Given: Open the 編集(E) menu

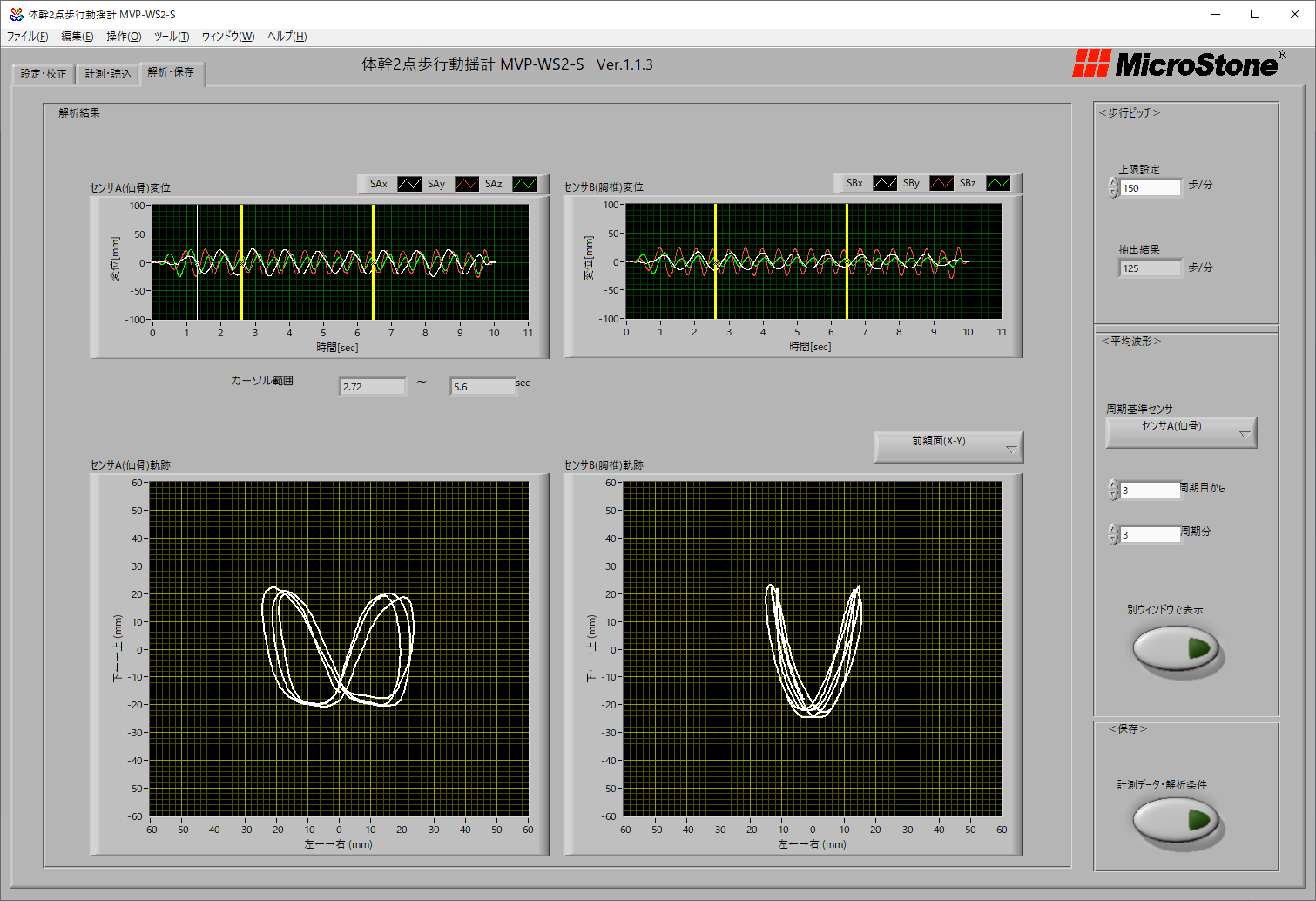Looking at the screenshot, I should pyautogui.click(x=78, y=37).
